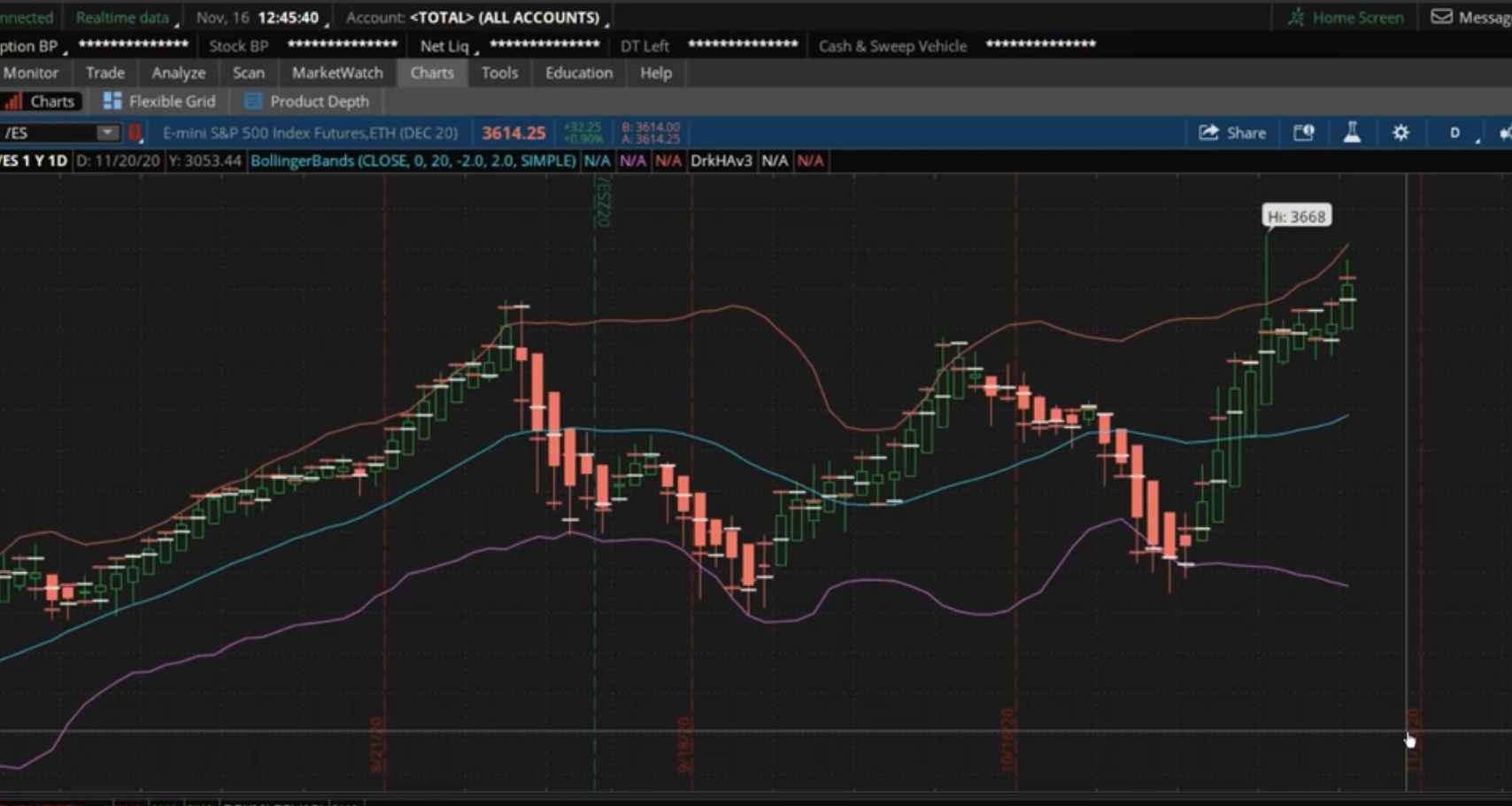
Task: Click the Flexible Grid icon
Action: (x=112, y=101)
